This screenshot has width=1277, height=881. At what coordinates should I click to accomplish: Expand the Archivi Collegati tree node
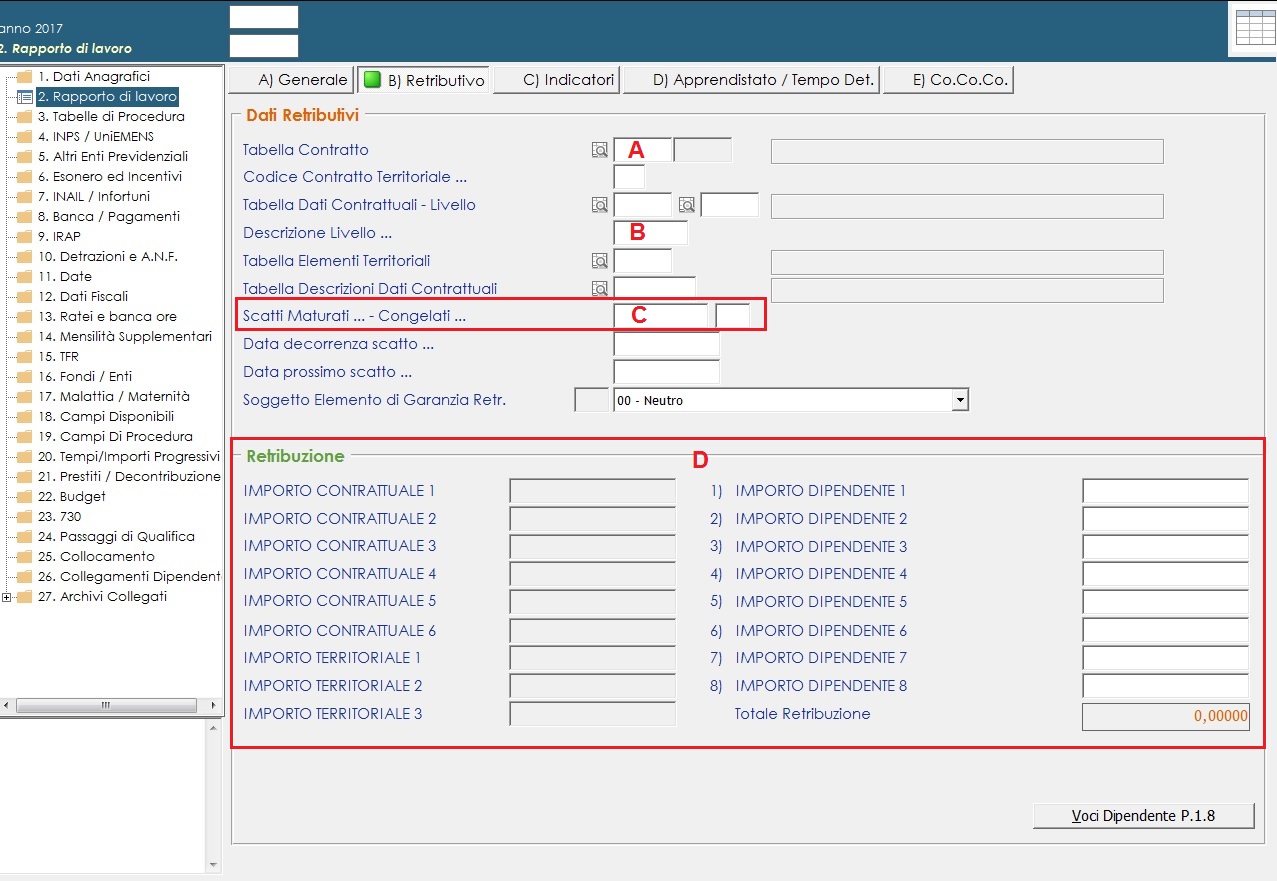[x=8, y=597]
